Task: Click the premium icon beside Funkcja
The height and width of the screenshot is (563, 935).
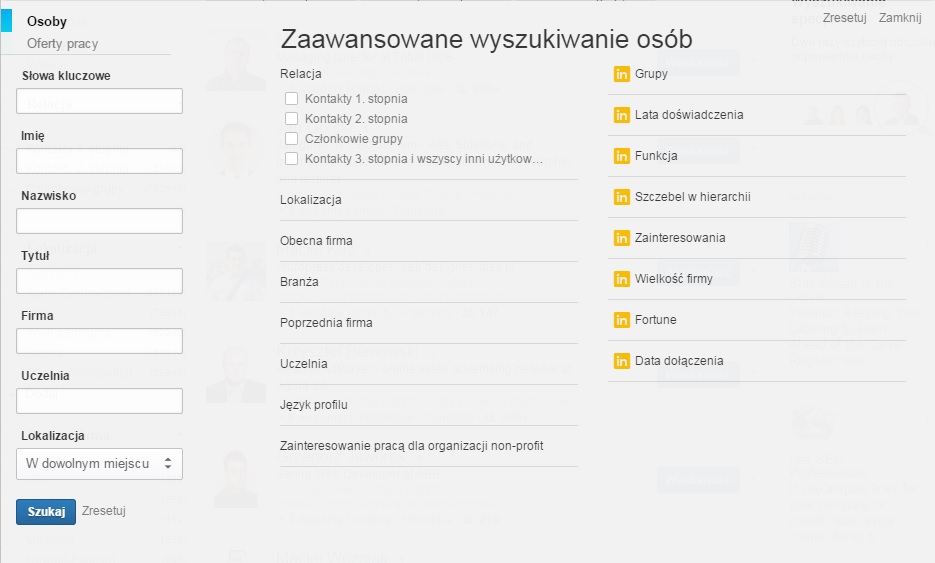Action: pos(621,156)
